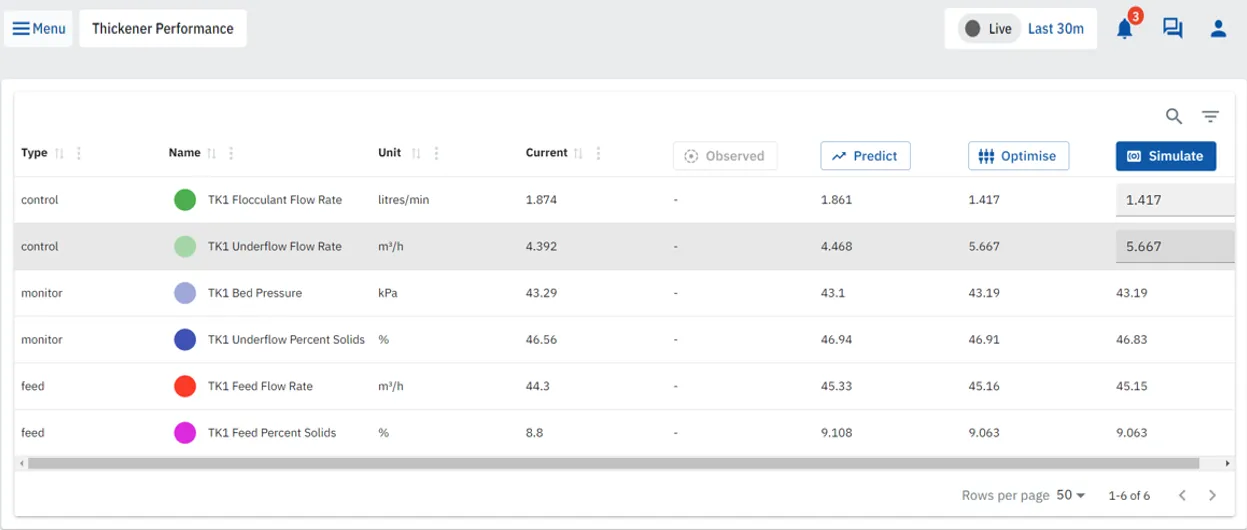This screenshot has width=1247, height=530.
Task: Open the Last 30m time range selector
Action: click(x=1056, y=29)
